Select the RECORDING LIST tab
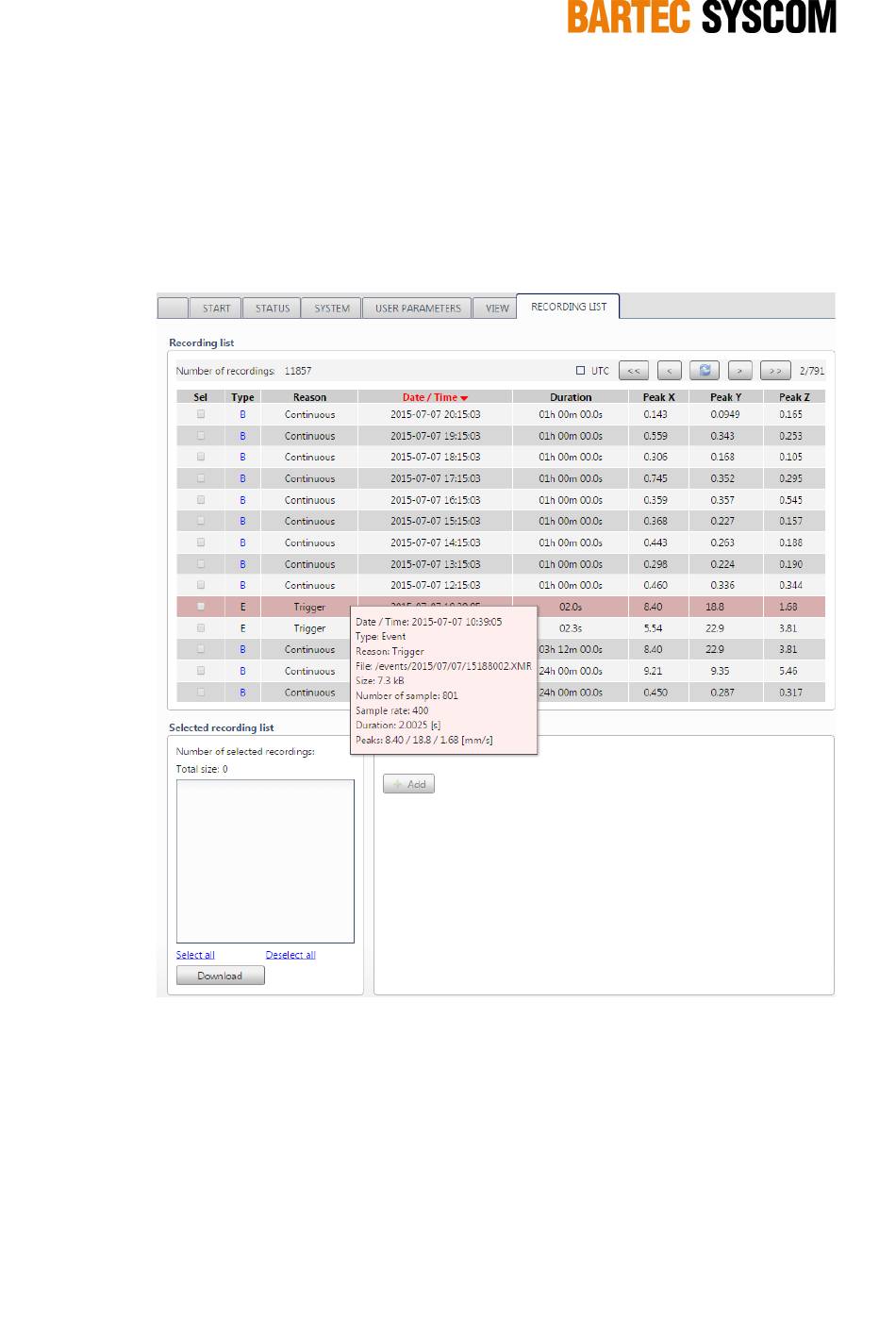The width and height of the screenshot is (896, 1319). point(569,307)
